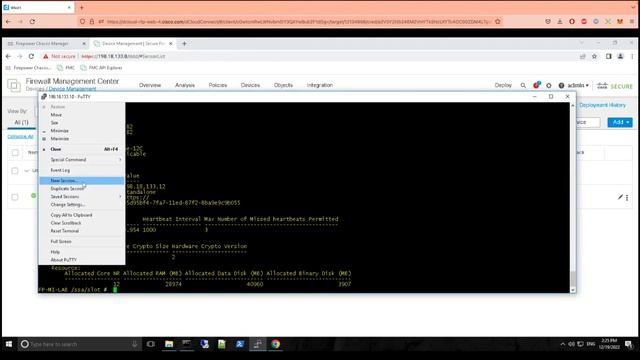Viewport: 640px width, 360px height.
Task: Click the edit pencil icon in device row
Action: [620, 197]
